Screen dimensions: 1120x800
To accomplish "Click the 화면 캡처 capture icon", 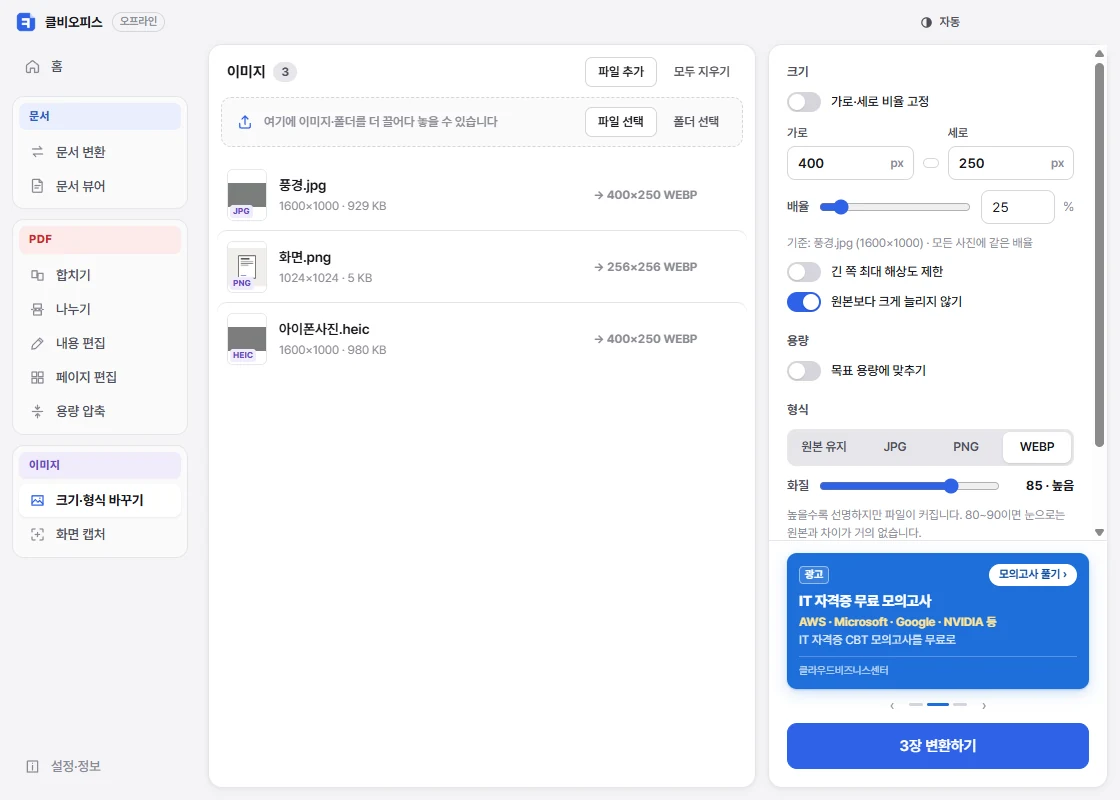I will pyautogui.click(x=37, y=534).
